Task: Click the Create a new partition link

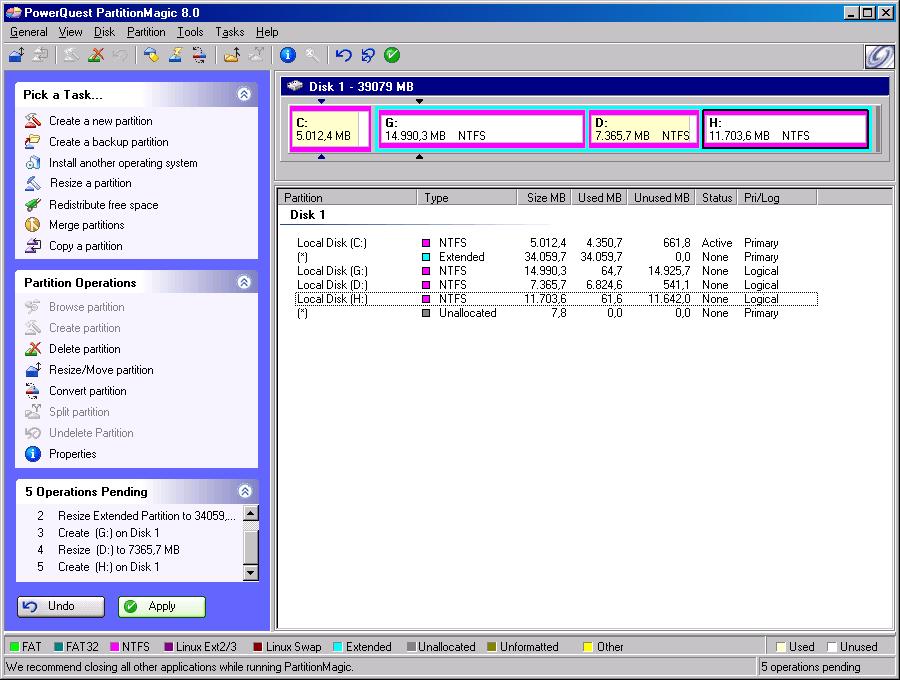Action: [100, 121]
